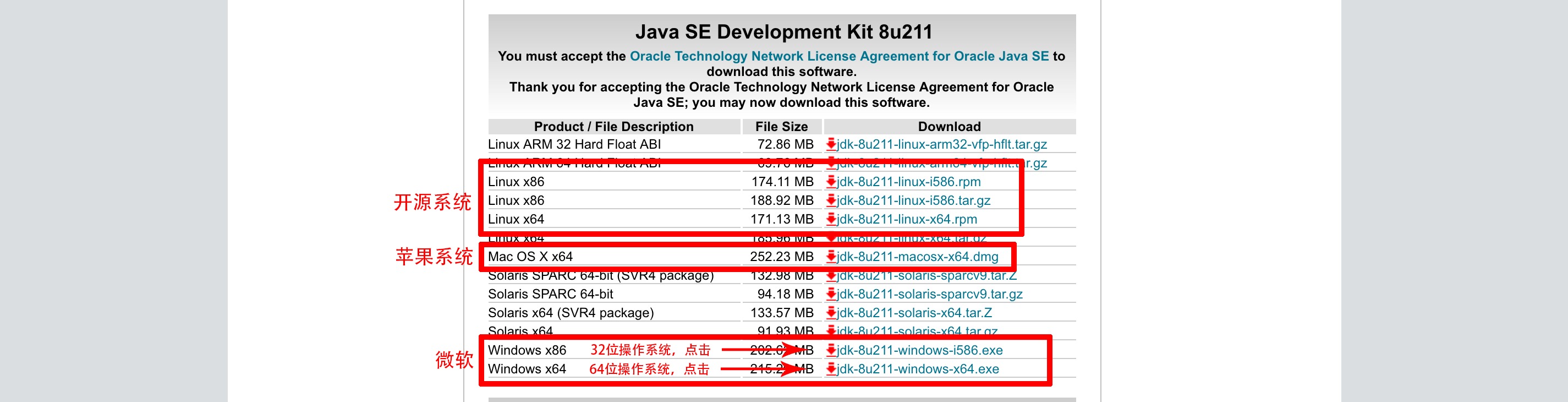Select the 'Windows x64' row text
1568x402 pixels.
[x=527, y=369]
